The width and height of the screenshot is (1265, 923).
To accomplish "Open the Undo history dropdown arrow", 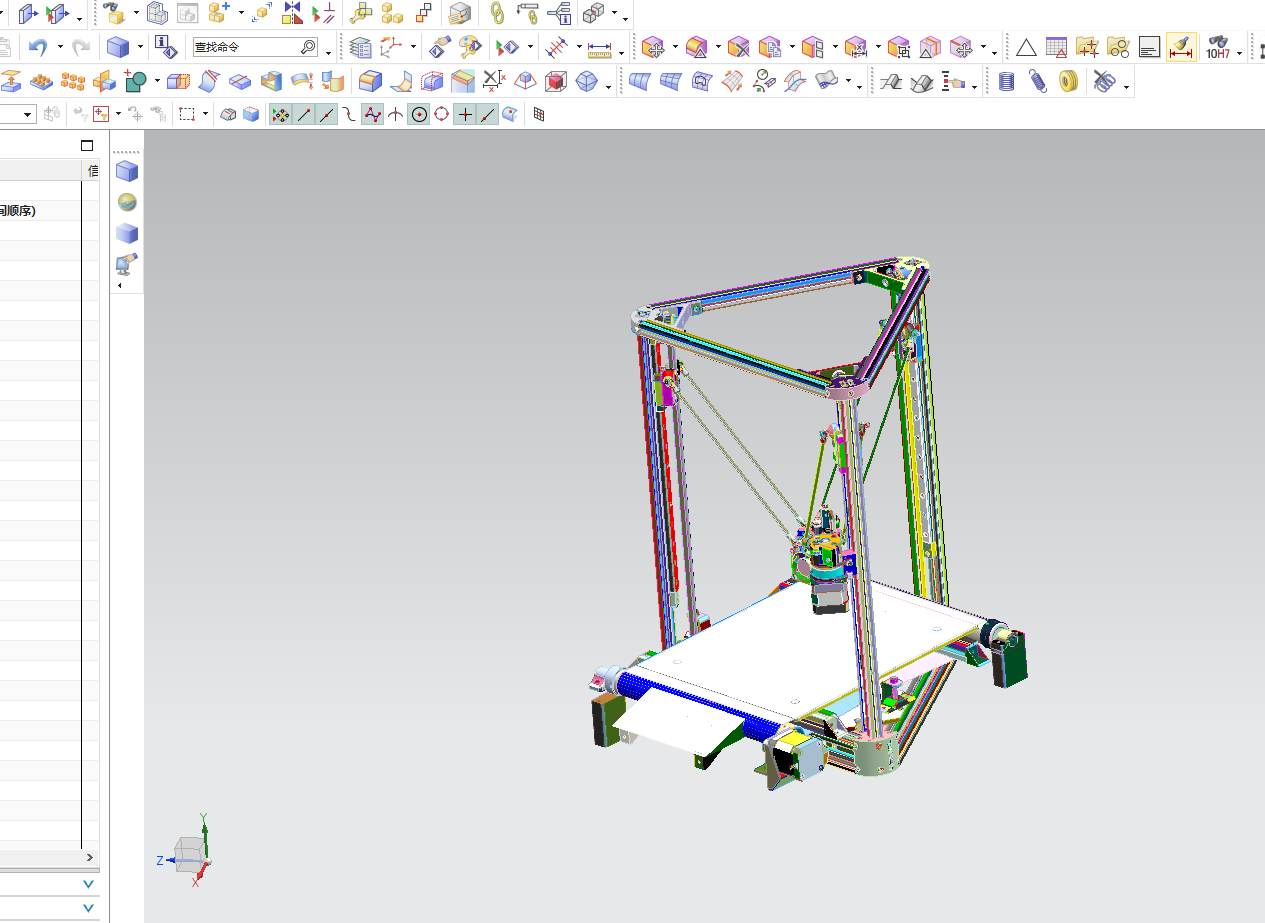I will tap(60, 47).
